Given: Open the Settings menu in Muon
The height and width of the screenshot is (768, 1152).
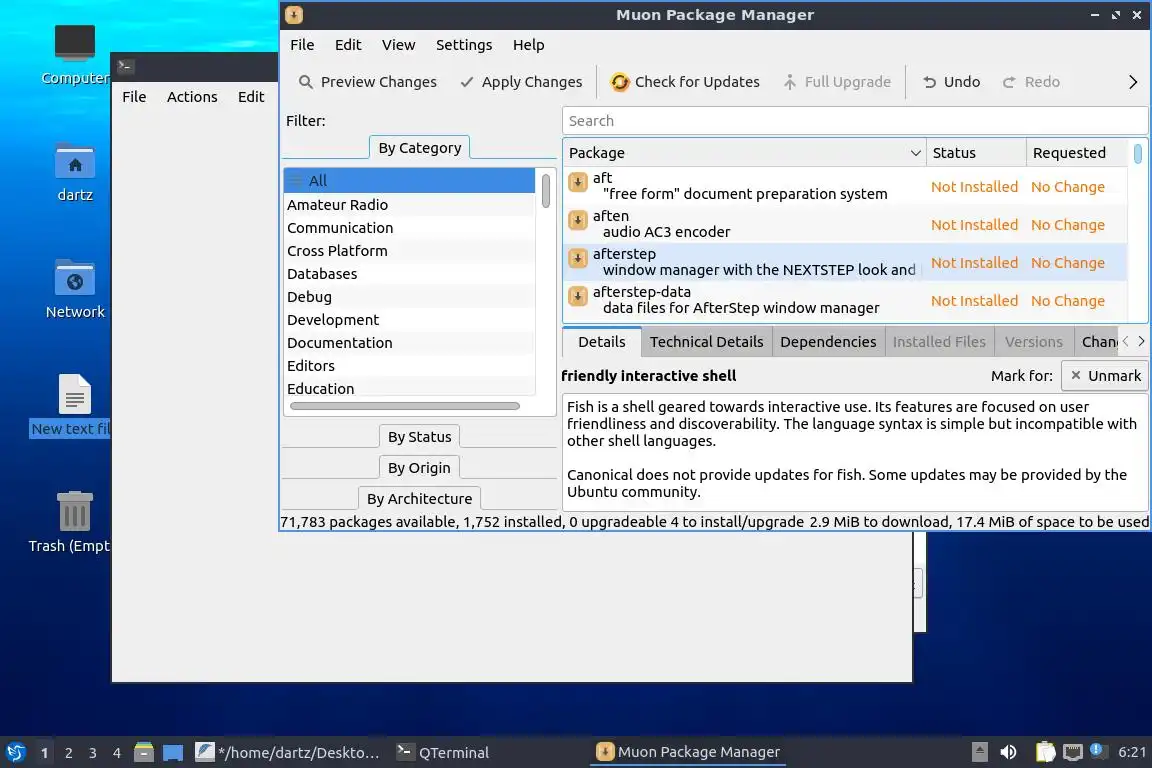Looking at the screenshot, I should coord(464,45).
